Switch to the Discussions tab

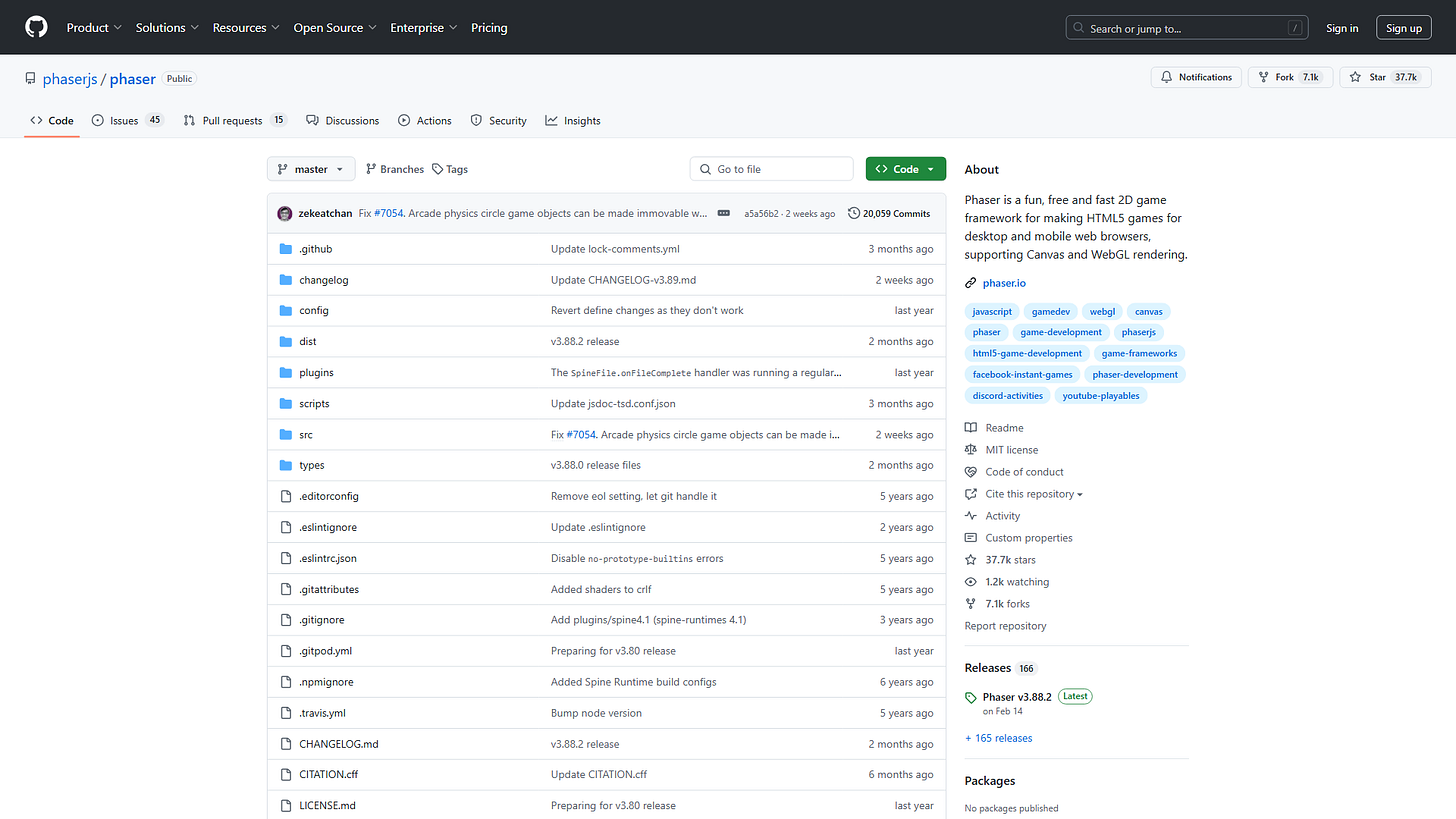click(x=343, y=120)
